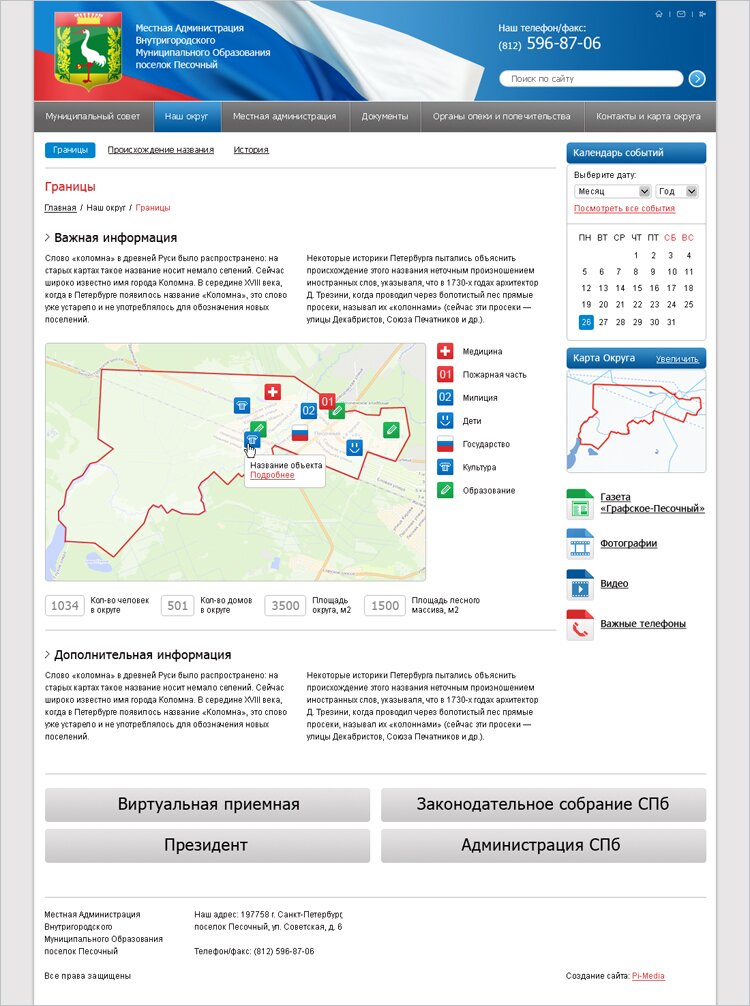Image resolution: width=750 pixels, height=1006 pixels.
Task: Select date 1 in the events calendar
Action: coord(636,255)
